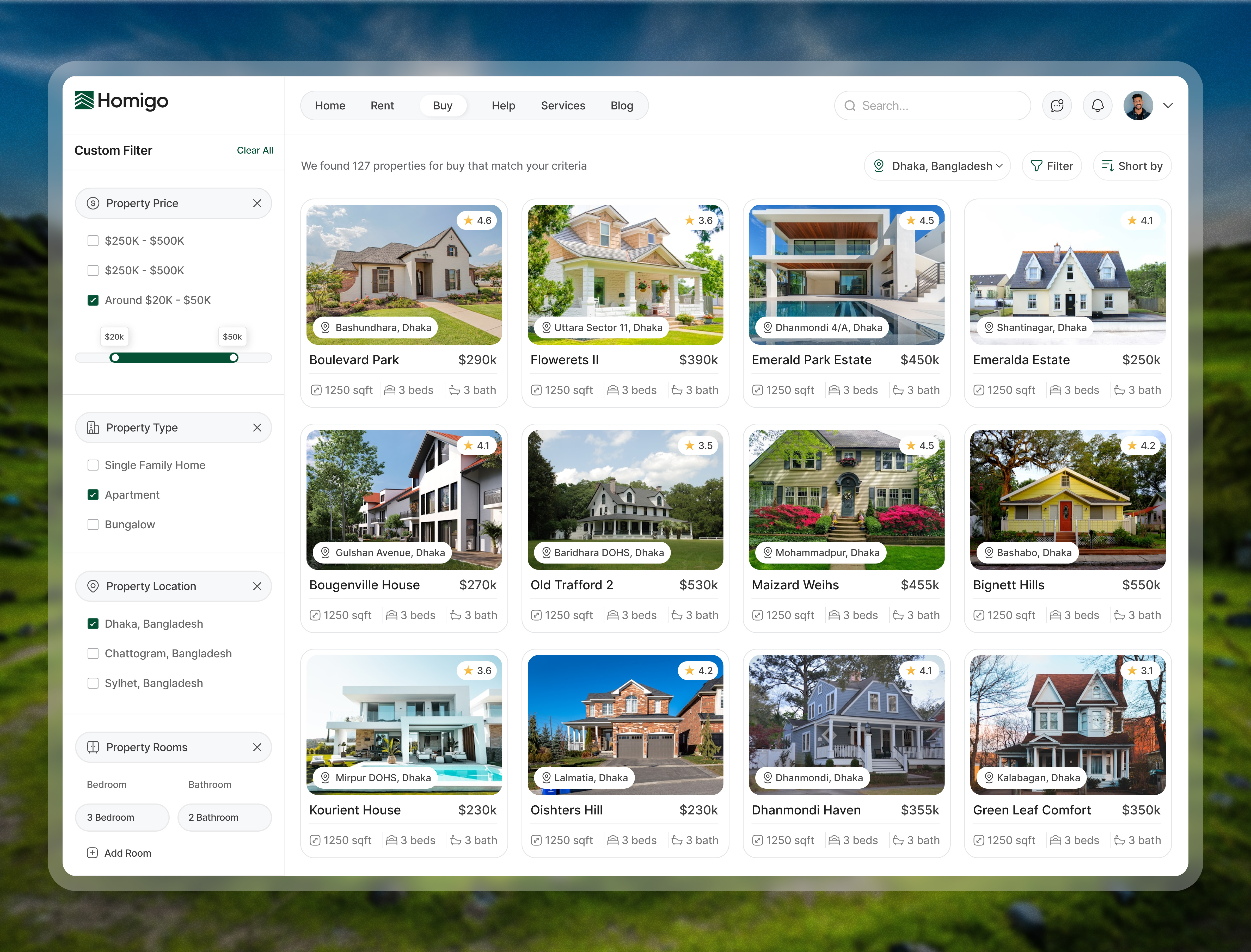This screenshot has width=1251, height=952.
Task: Click the Add Room plus icon
Action: 93,853
